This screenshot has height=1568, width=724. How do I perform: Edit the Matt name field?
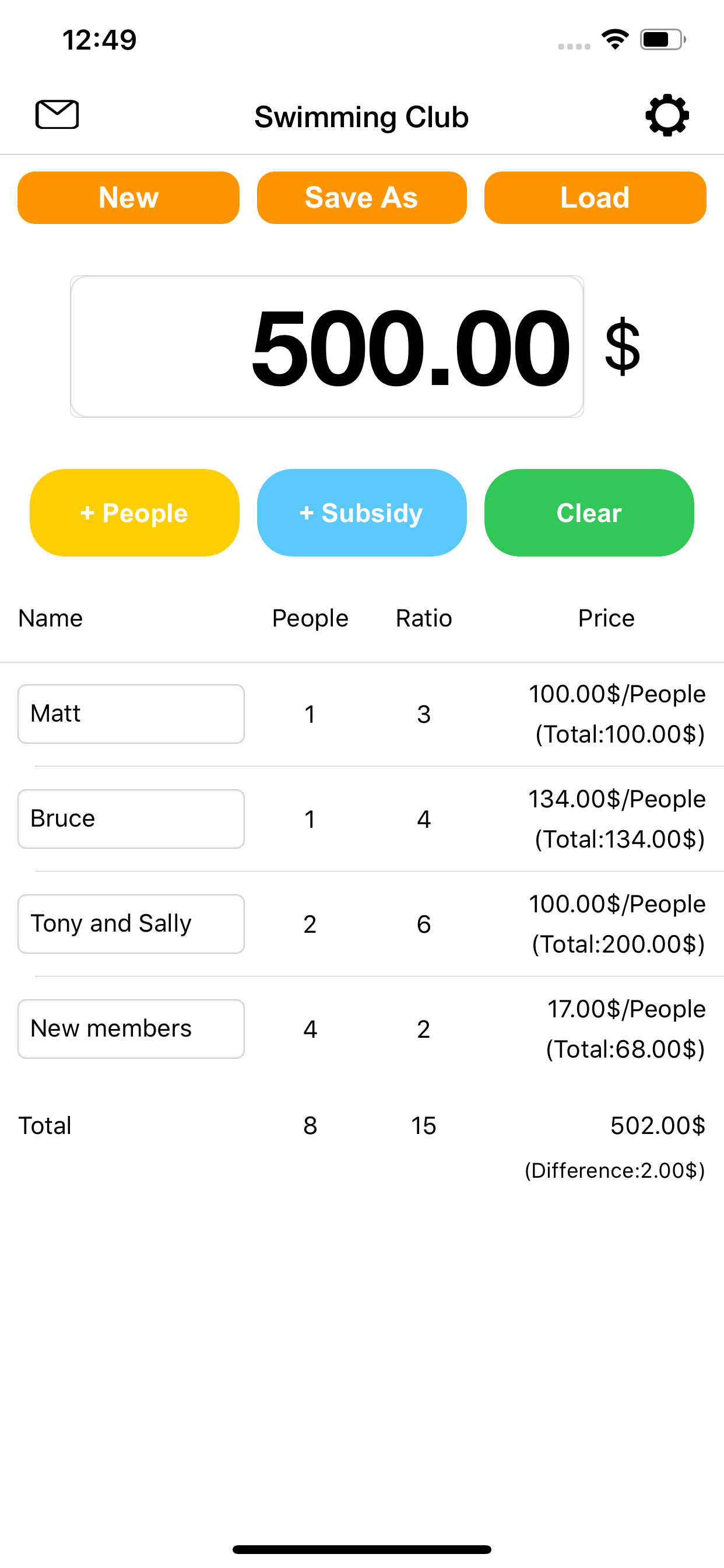point(131,714)
